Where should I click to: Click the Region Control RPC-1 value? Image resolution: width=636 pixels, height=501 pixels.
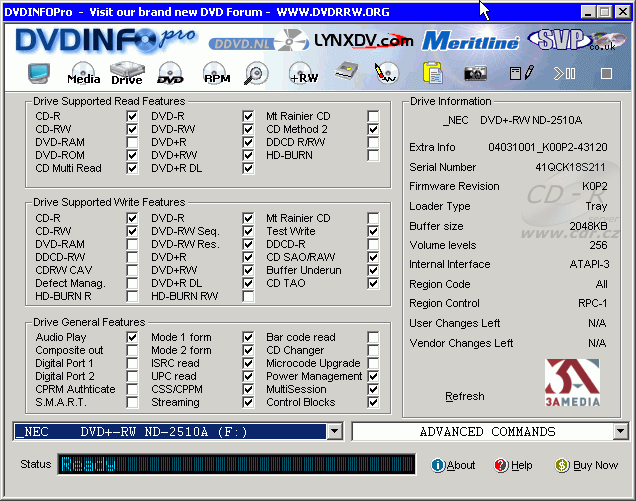point(593,303)
